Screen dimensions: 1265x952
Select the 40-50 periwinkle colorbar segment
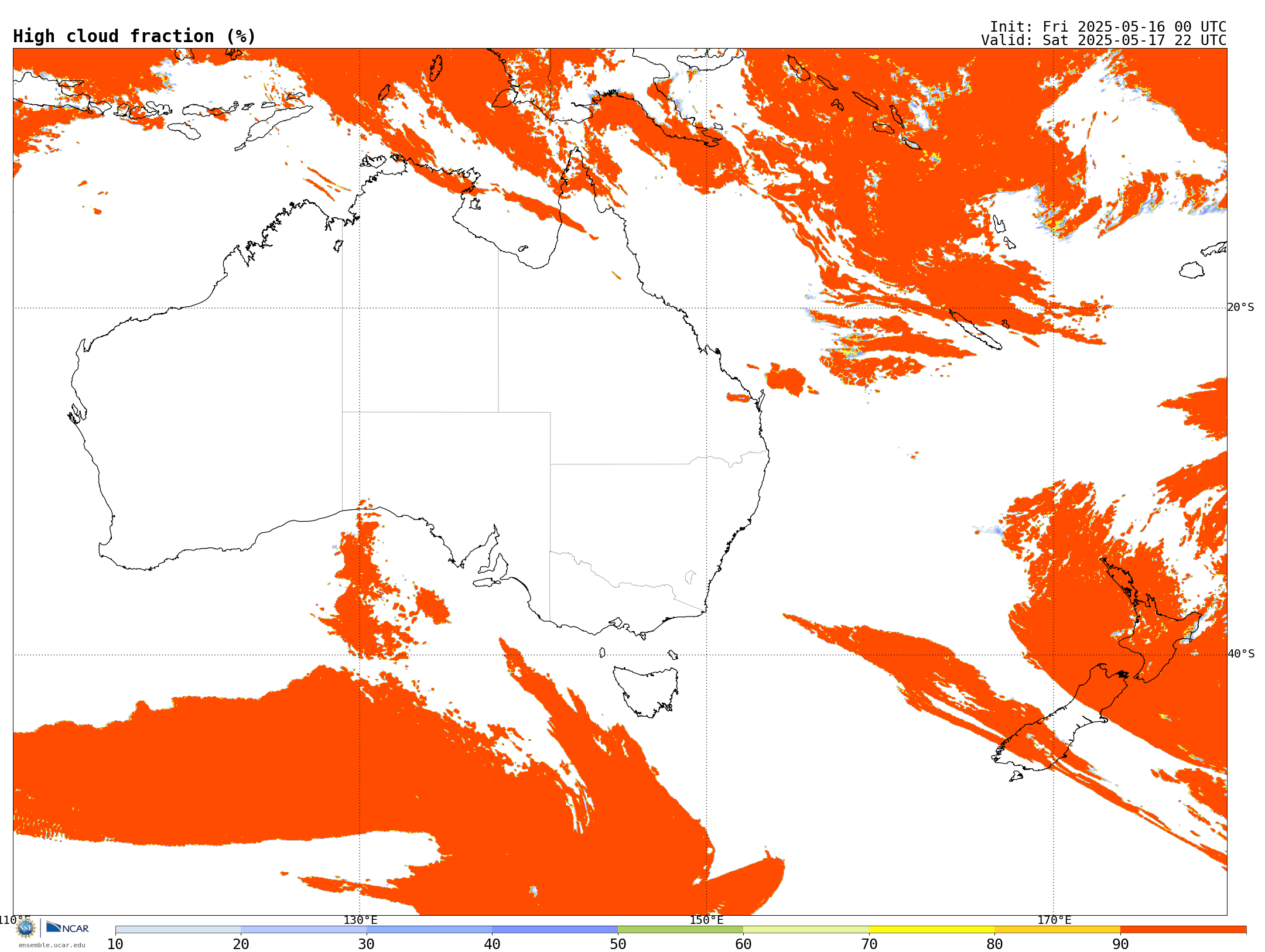pyautogui.click(x=555, y=930)
